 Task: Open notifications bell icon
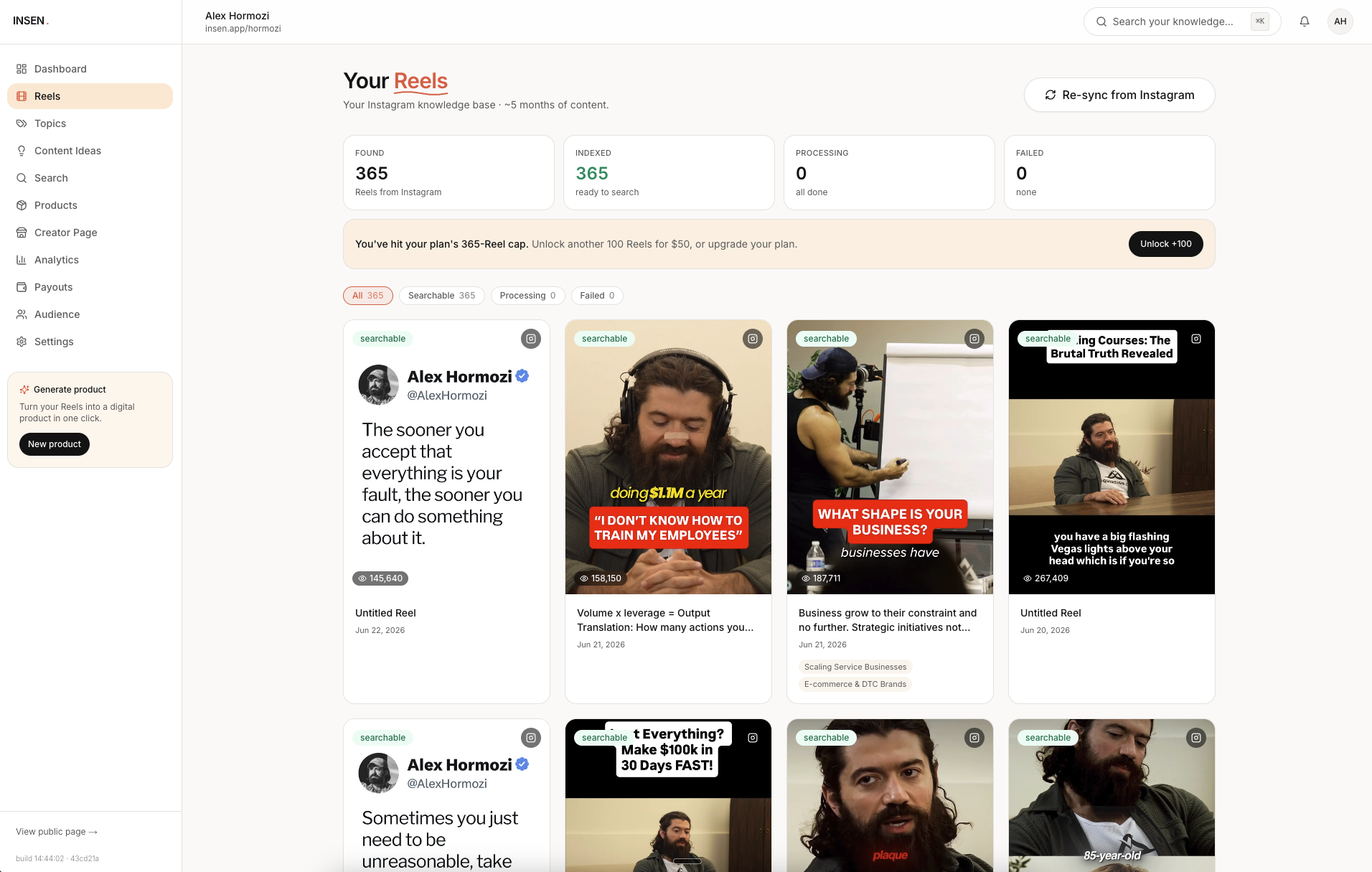(x=1305, y=22)
